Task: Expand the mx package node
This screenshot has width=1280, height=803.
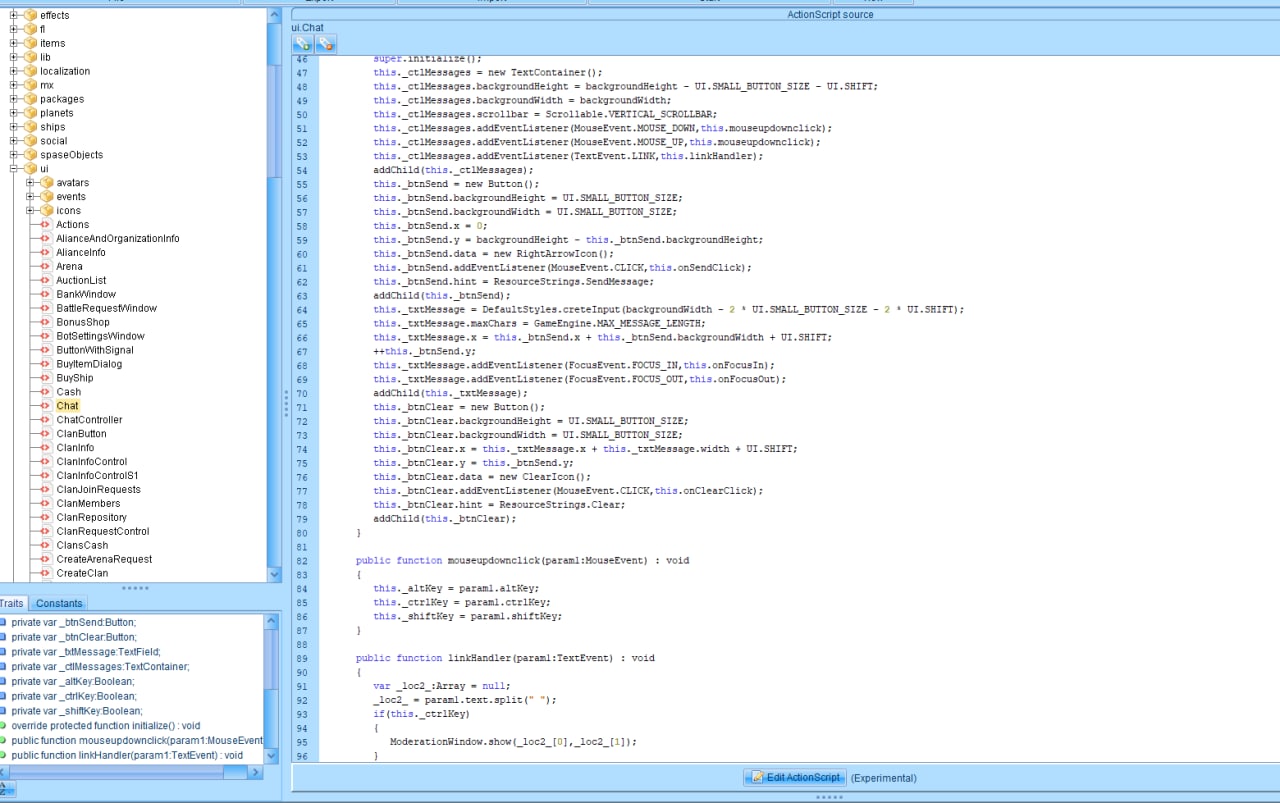Action: [14, 85]
